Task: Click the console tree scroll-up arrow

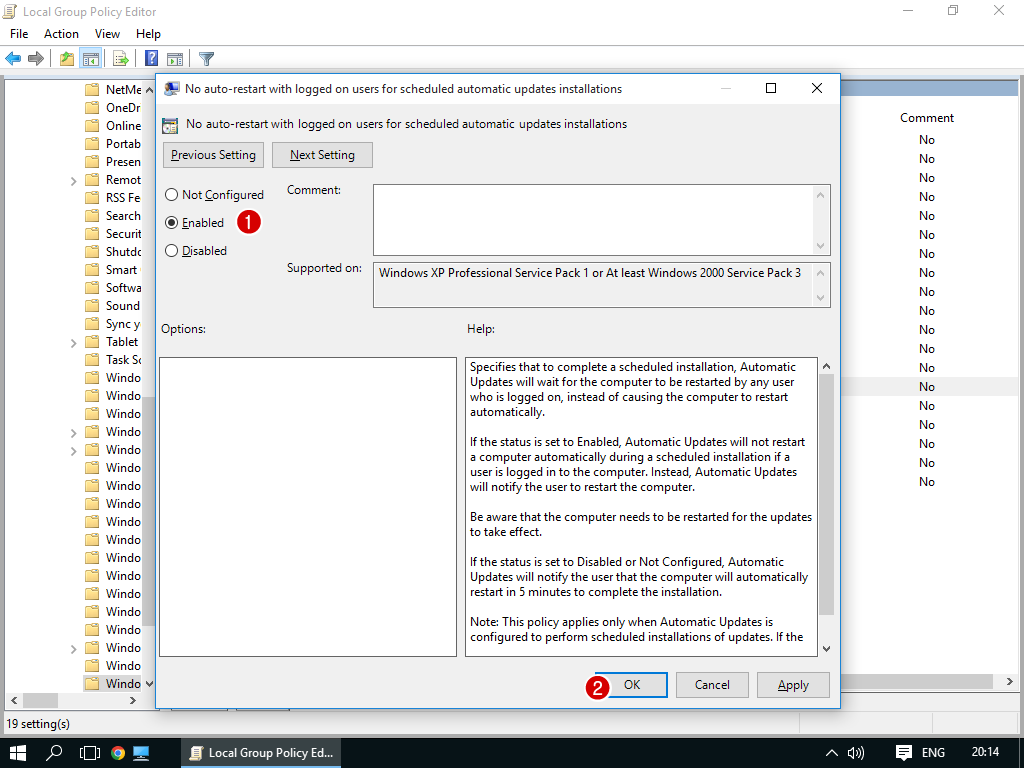Action: pyautogui.click(x=150, y=89)
